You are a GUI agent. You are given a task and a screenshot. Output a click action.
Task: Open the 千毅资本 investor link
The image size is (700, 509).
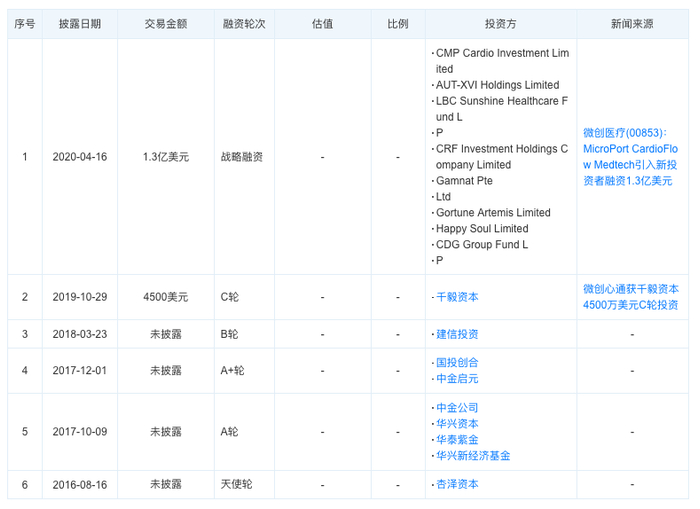[457, 297]
